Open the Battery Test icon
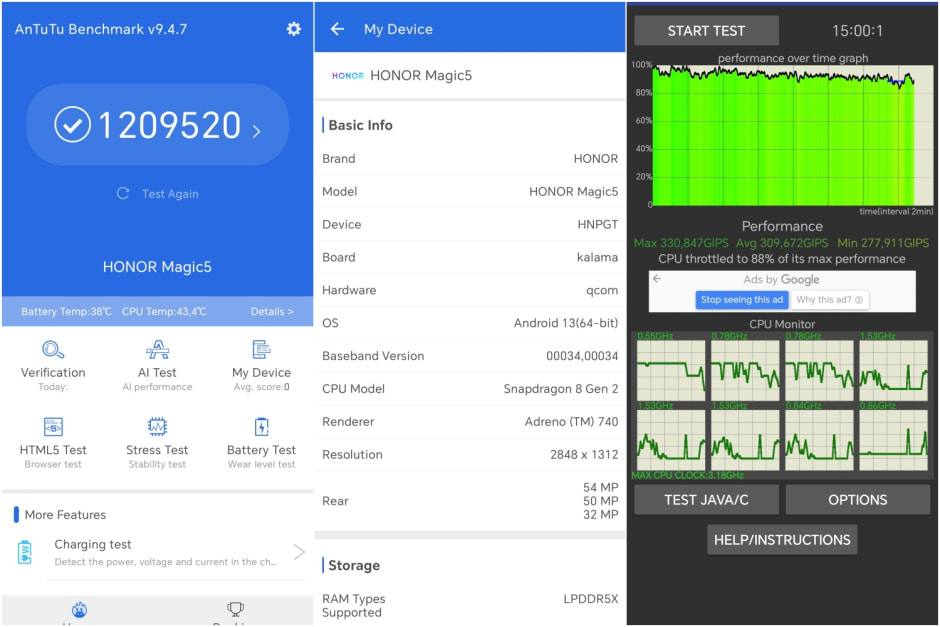The height and width of the screenshot is (627, 940). pyautogui.click(x=261, y=427)
